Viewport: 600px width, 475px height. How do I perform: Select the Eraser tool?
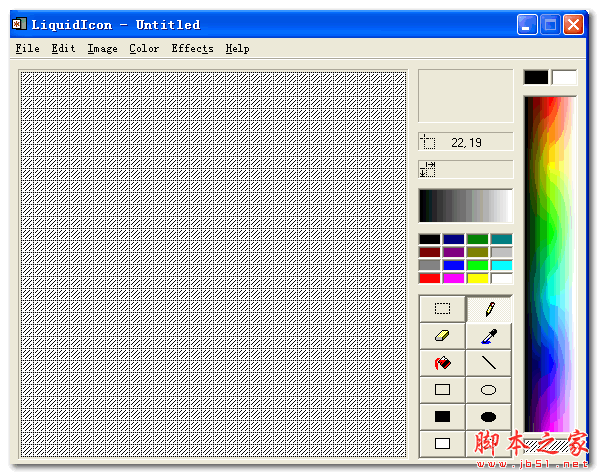pos(442,336)
